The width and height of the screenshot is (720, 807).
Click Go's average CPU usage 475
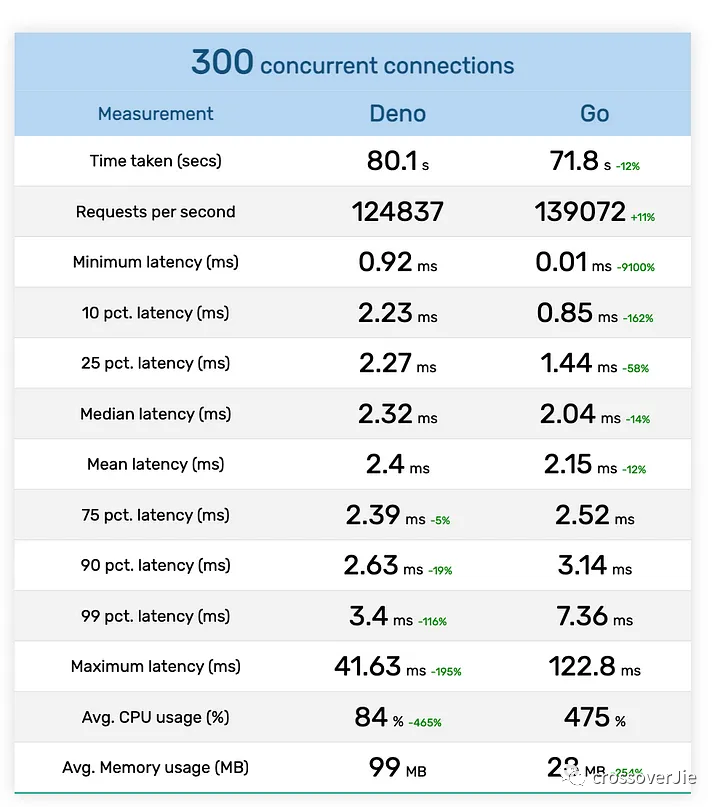click(587, 716)
